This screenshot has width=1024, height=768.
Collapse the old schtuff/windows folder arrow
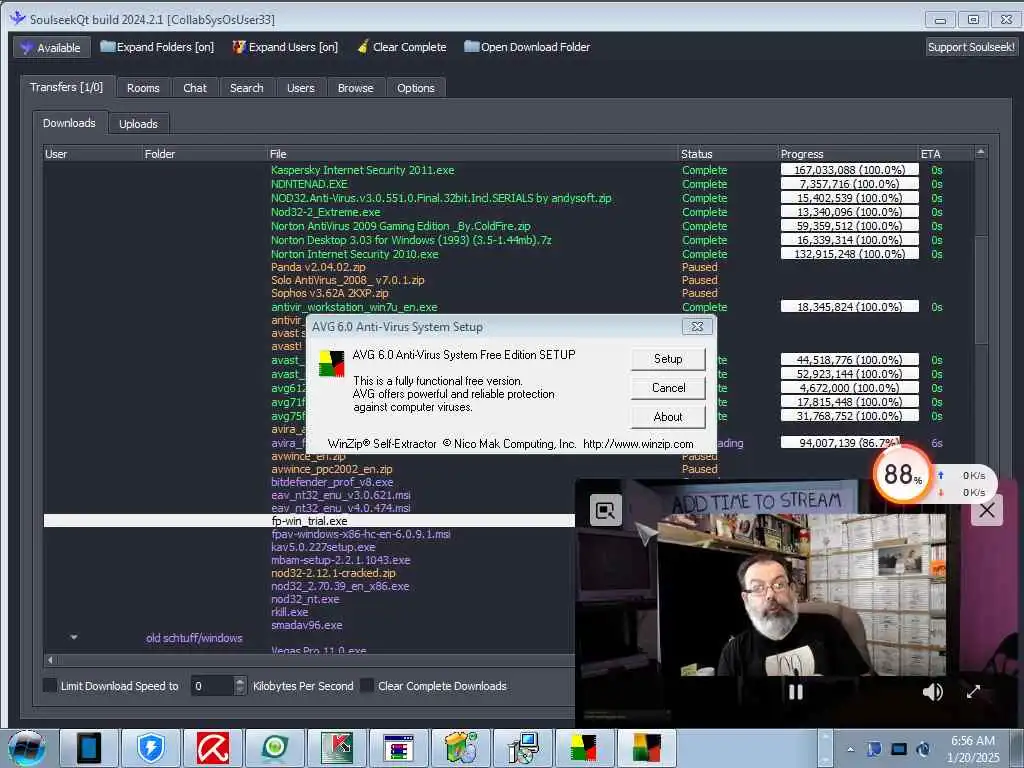pos(74,637)
